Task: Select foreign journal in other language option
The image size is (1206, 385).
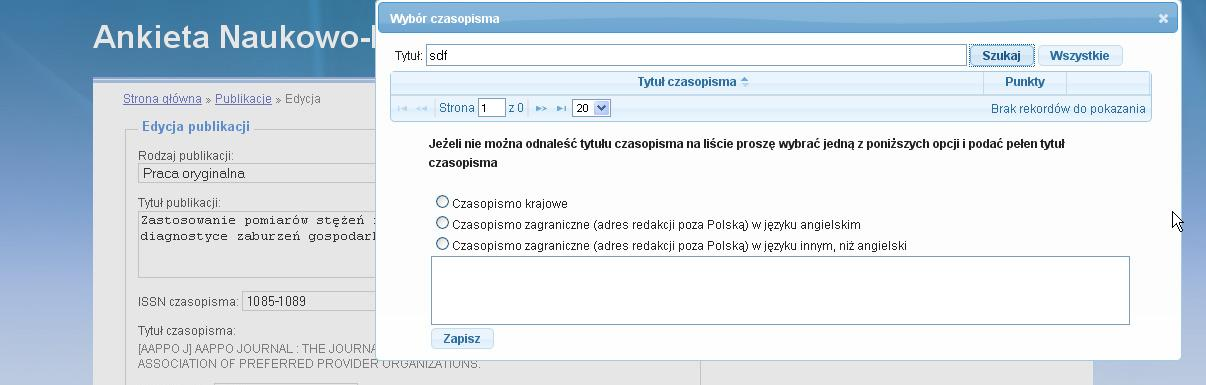Action: point(442,243)
